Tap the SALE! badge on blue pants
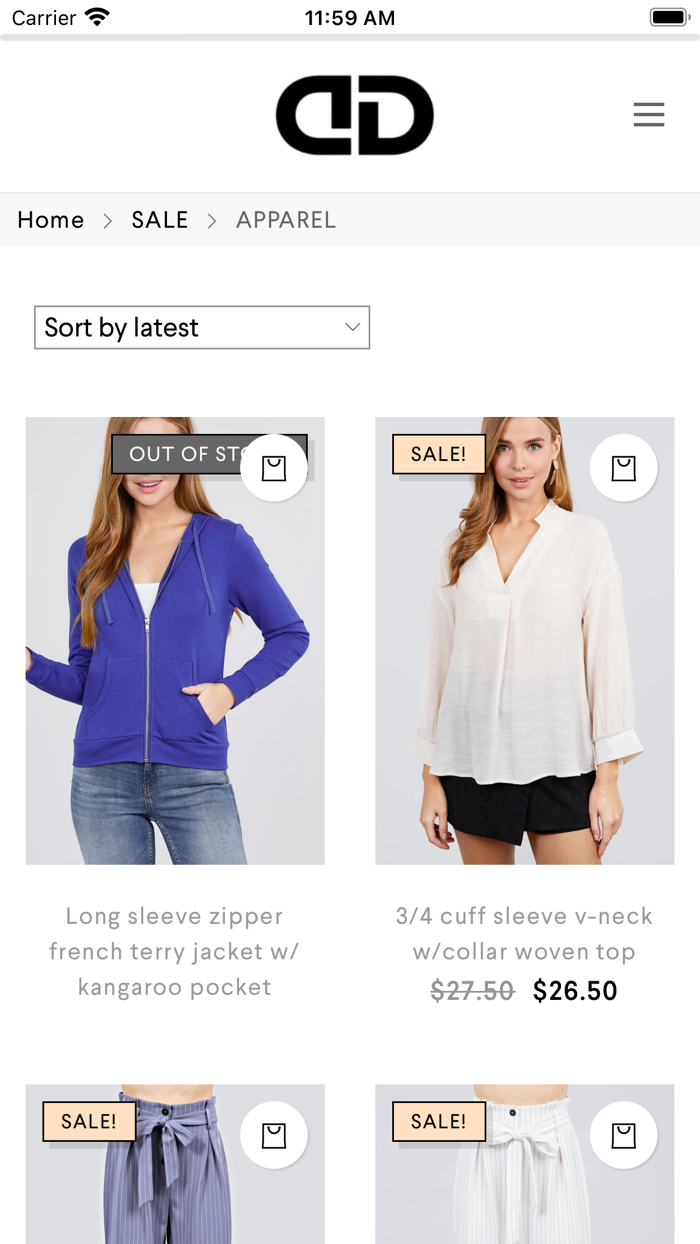700x1244 pixels. [x=89, y=1121]
